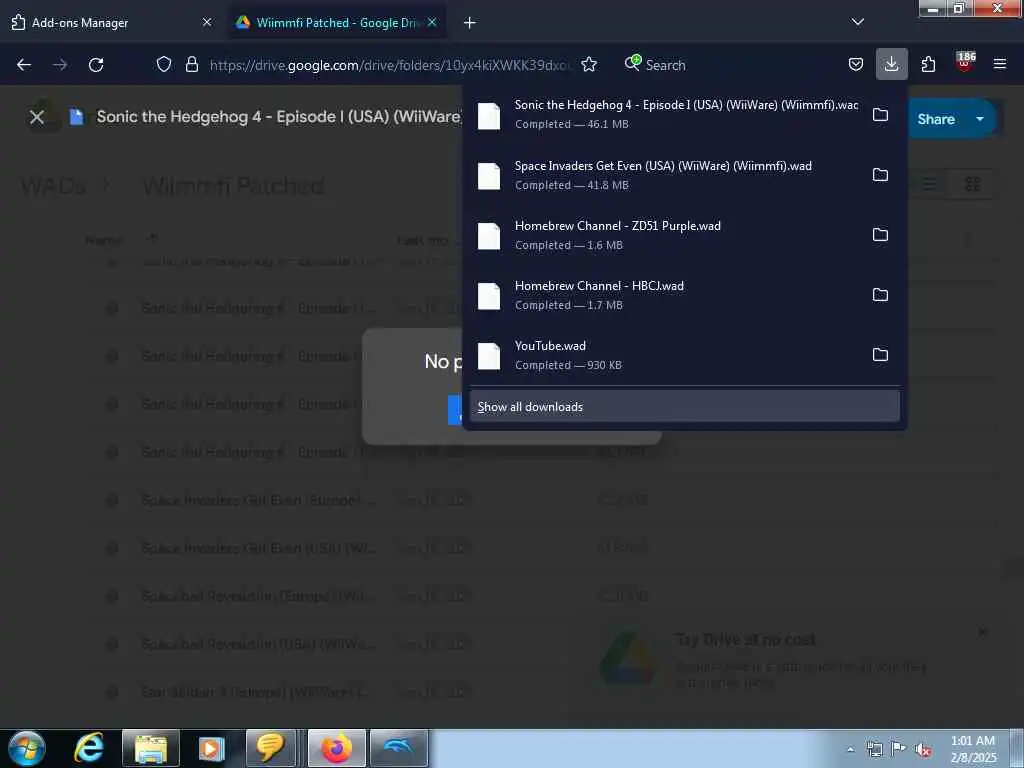Show ZD51 Purple.wad in folder
1024x768 pixels.
point(880,234)
